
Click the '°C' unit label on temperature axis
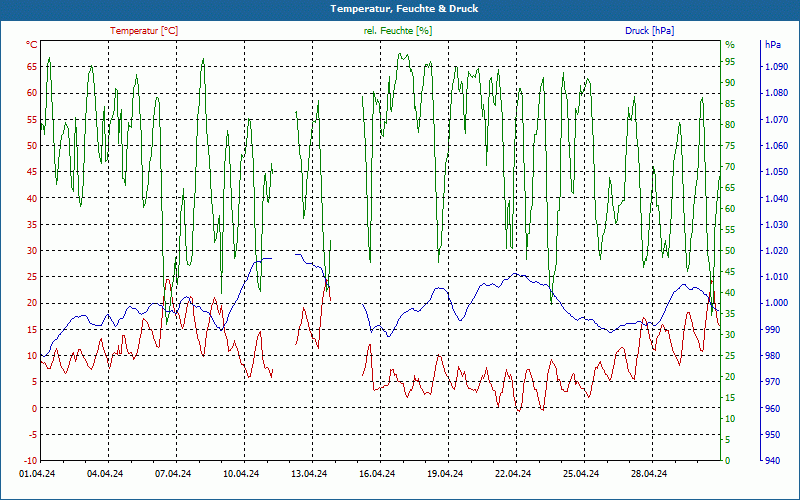(32, 45)
